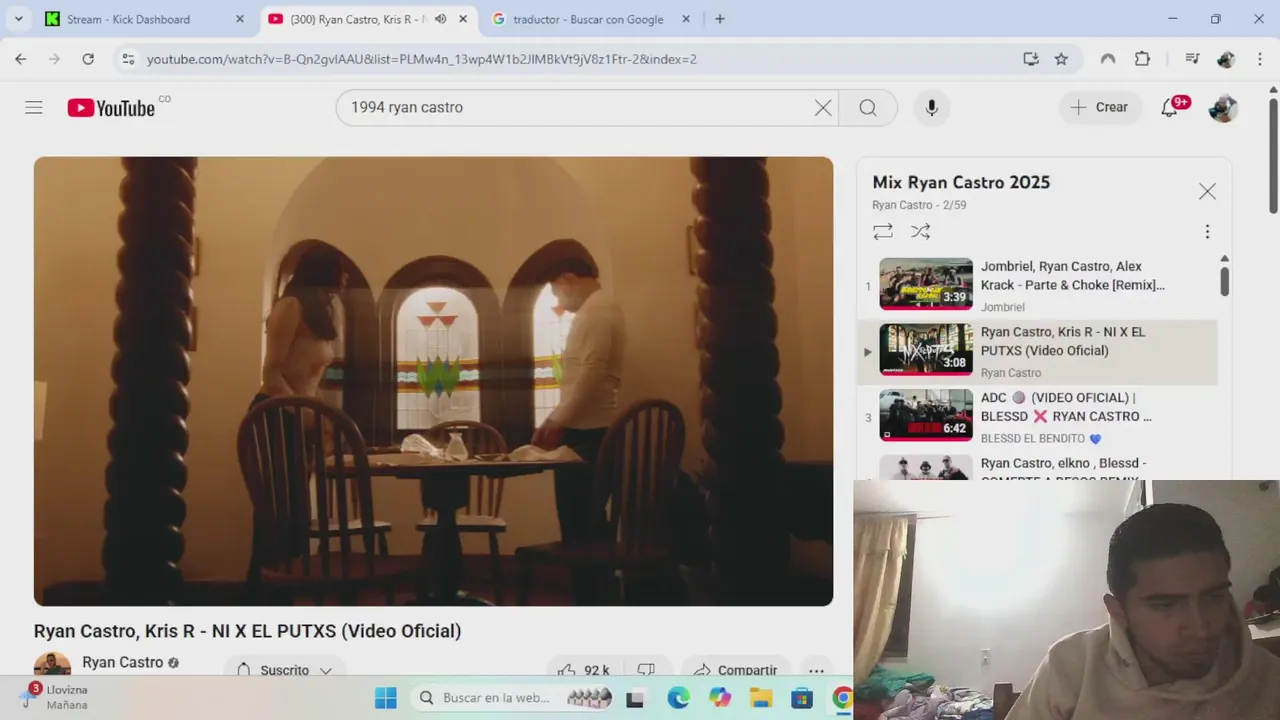Close the Kick Dashboard tab
This screenshot has height=720, width=1280.
point(239,19)
